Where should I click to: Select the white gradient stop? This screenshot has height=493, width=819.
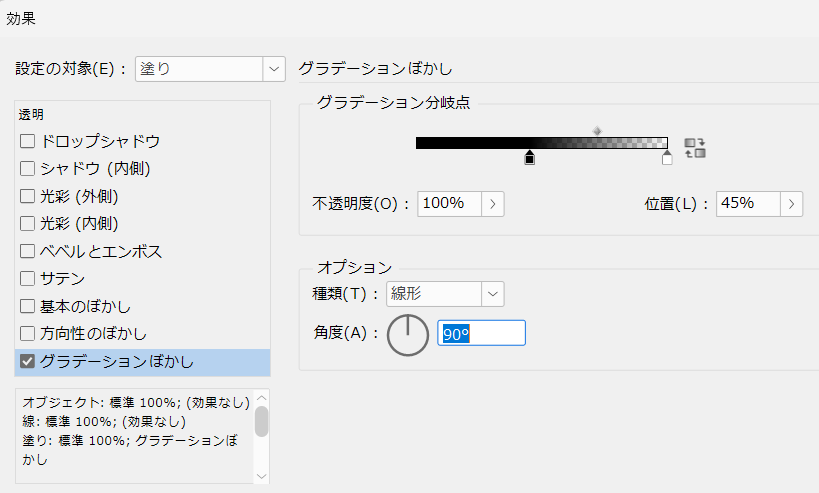[x=667, y=158]
